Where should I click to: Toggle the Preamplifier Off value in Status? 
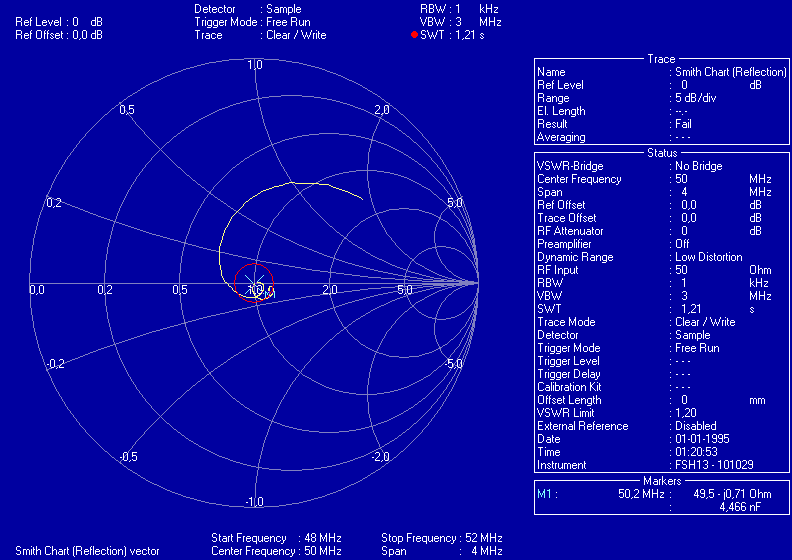tap(683, 243)
